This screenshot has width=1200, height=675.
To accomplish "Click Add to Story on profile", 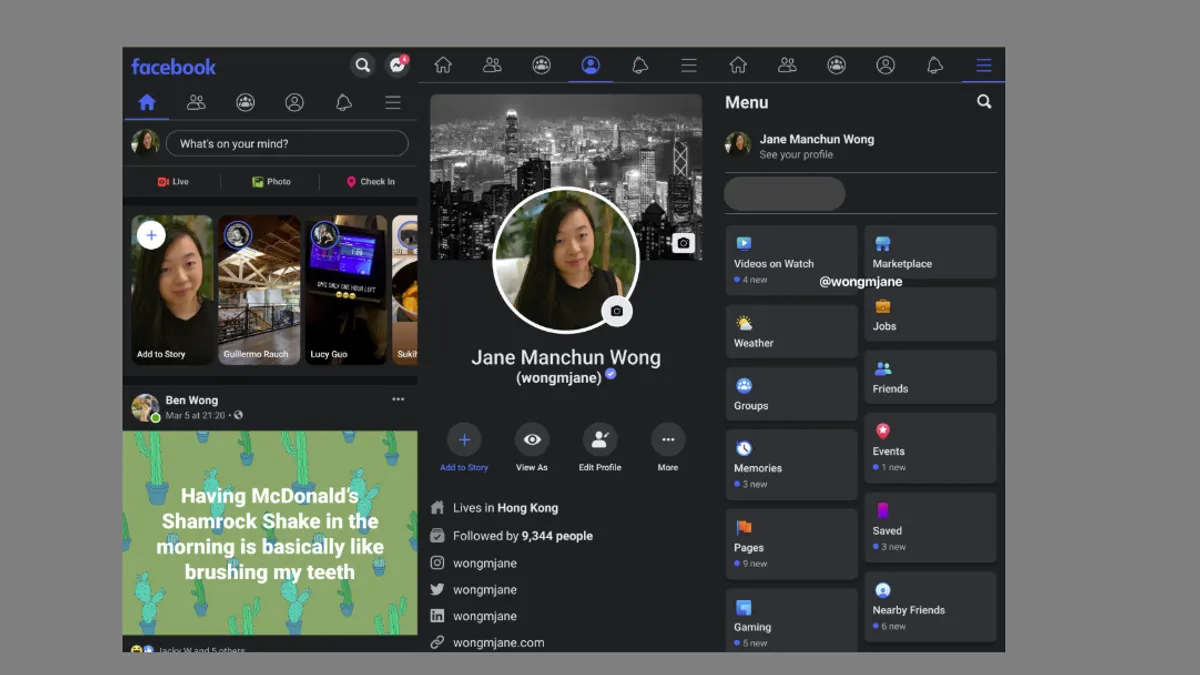I will click(464, 447).
